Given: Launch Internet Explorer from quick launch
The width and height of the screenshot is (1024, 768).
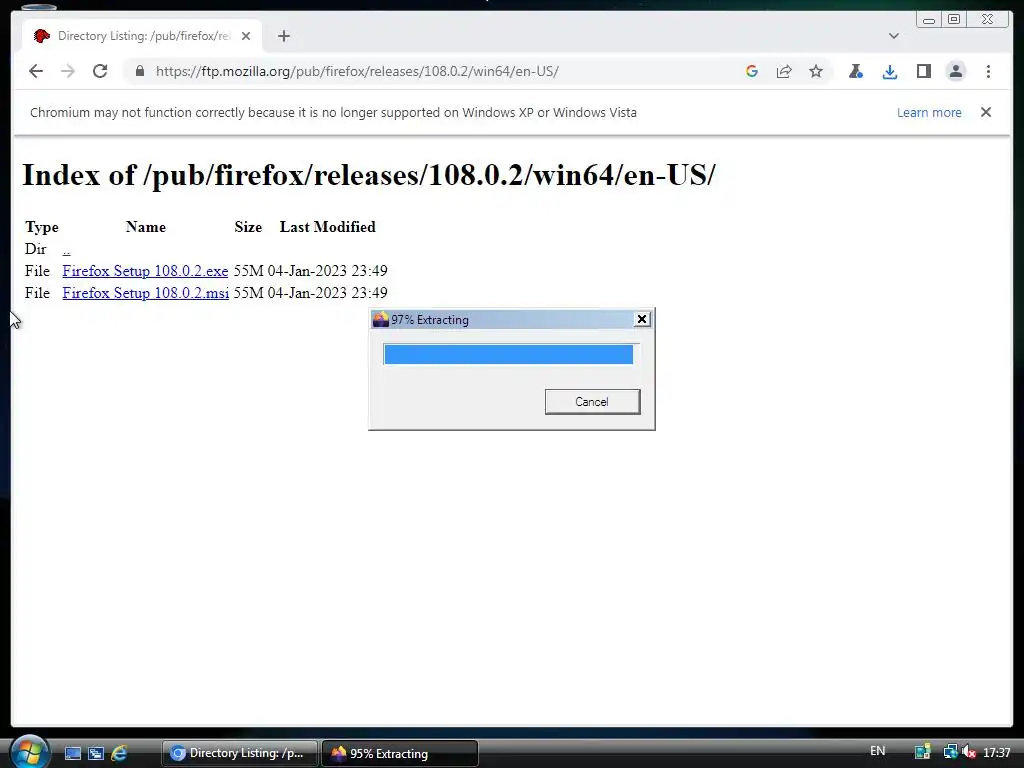Looking at the screenshot, I should pos(119,753).
